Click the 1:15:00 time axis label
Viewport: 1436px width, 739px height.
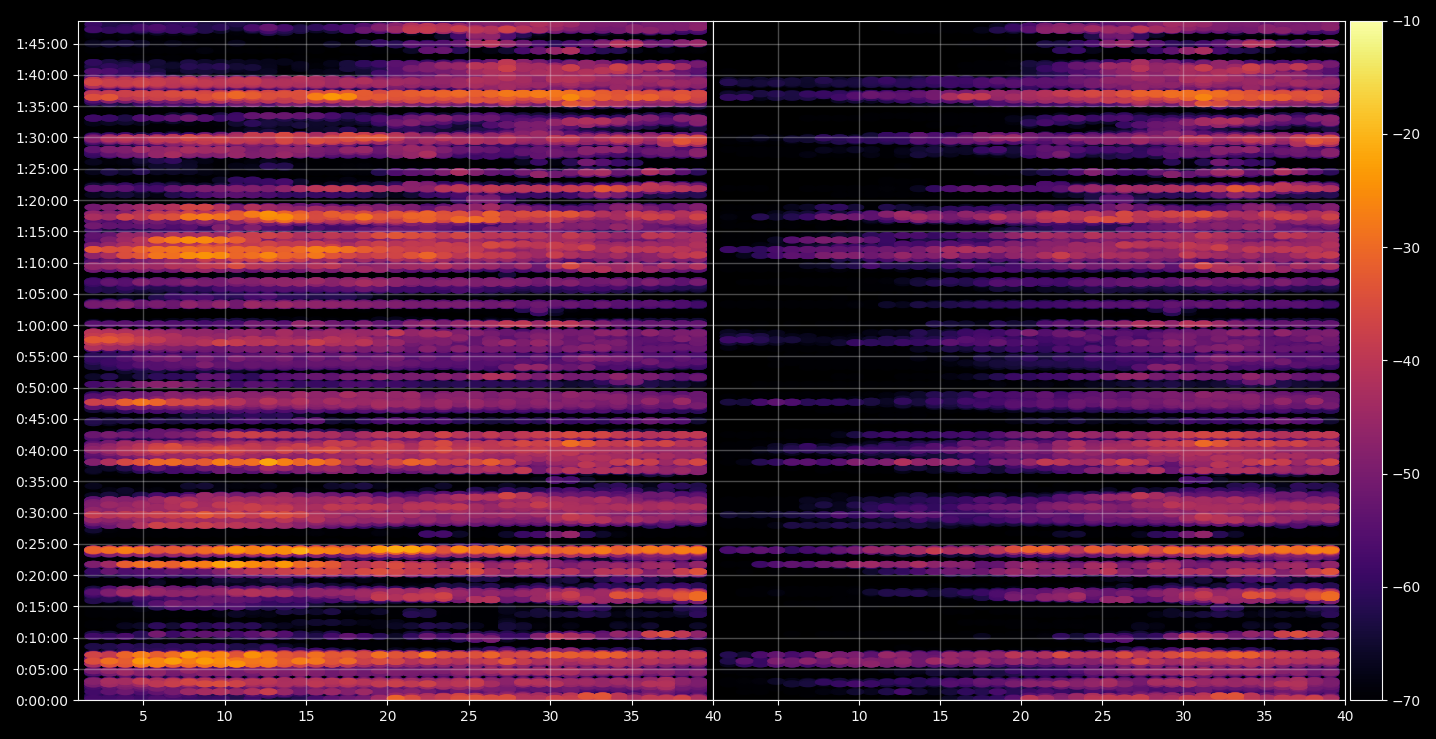[x=42, y=232]
